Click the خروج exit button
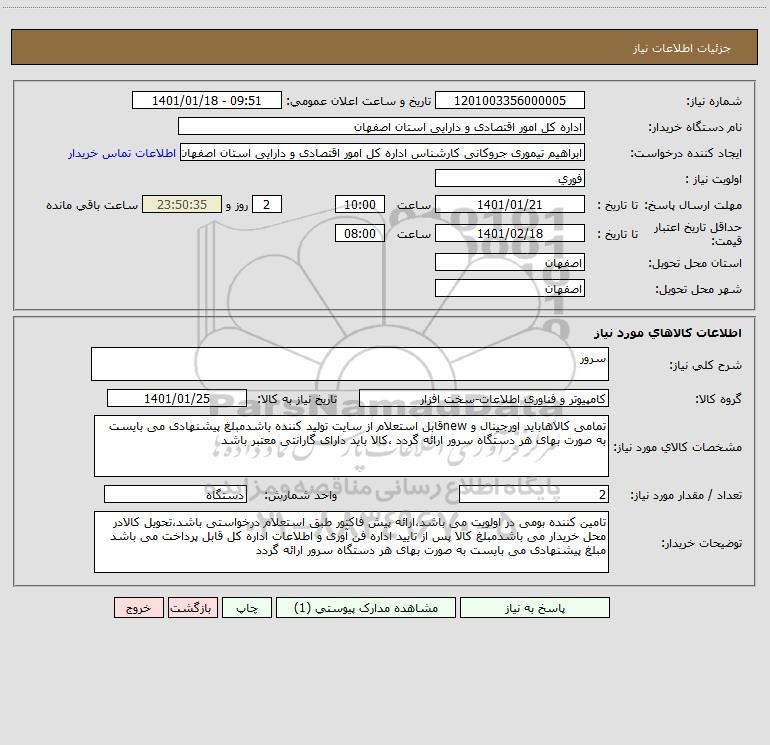The height and width of the screenshot is (745, 770). [x=138, y=607]
